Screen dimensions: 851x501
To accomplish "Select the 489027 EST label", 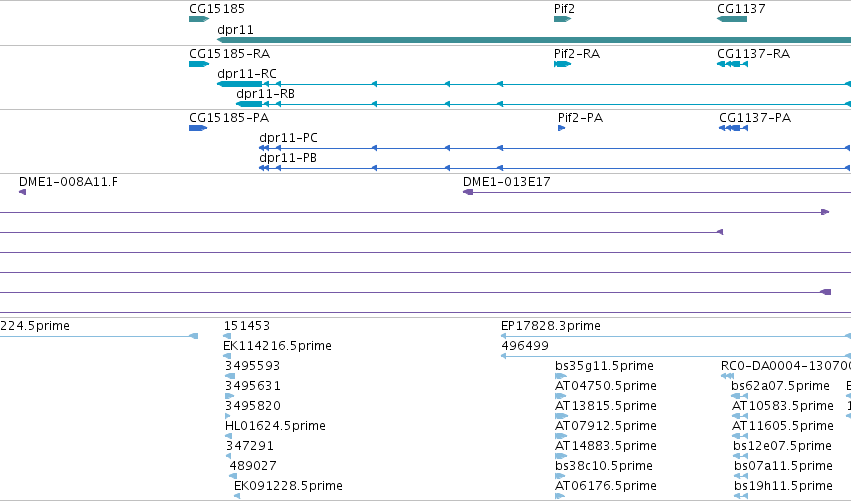I will (x=253, y=466).
